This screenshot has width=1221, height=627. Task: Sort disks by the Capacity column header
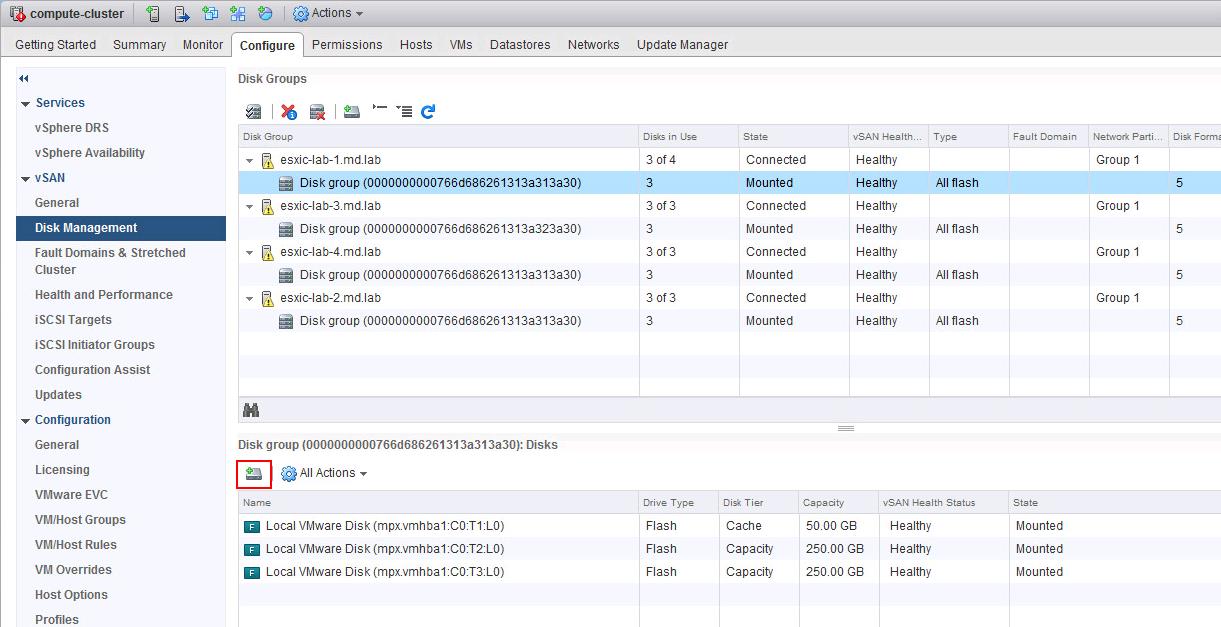(x=839, y=503)
